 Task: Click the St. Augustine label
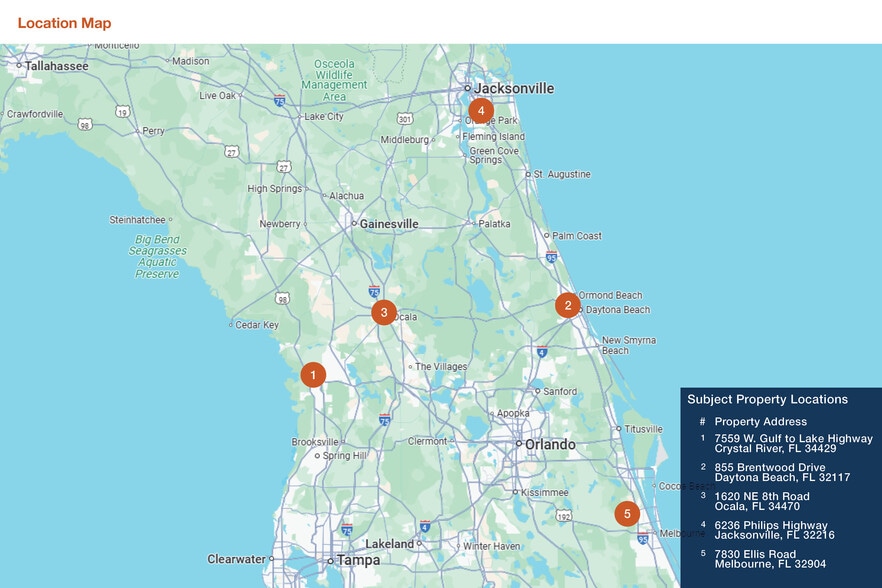point(562,174)
